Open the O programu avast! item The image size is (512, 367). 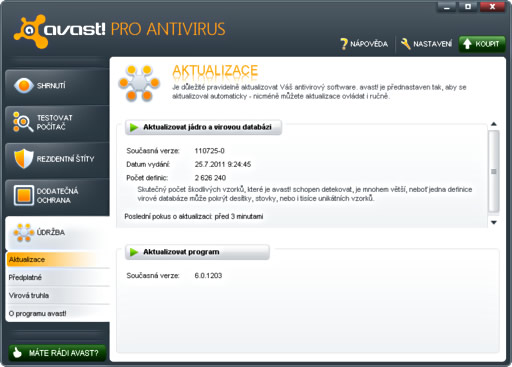click(58, 313)
